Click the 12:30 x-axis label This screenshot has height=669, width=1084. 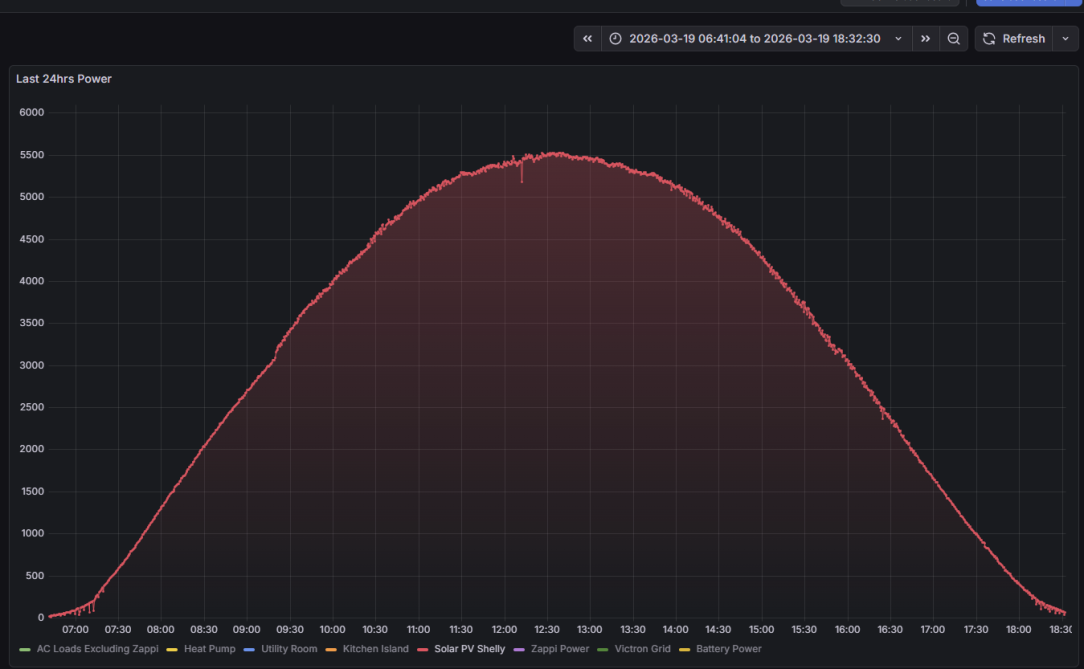547,630
